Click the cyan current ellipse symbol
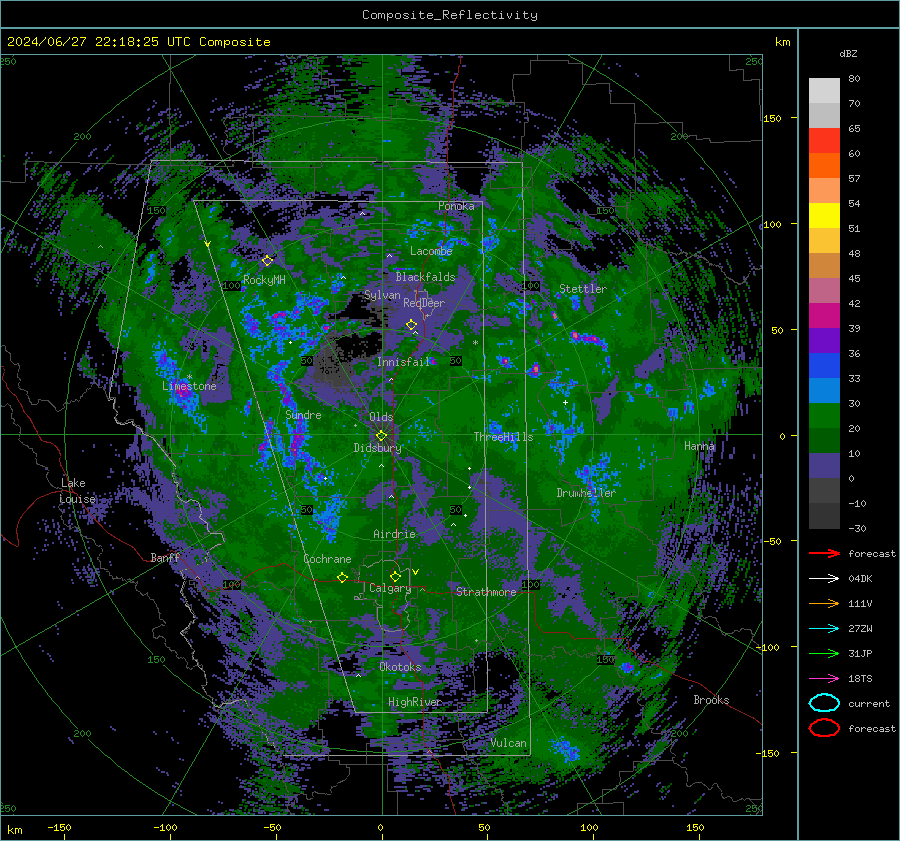The height and width of the screenshot is (841, 900). [824, 703]
